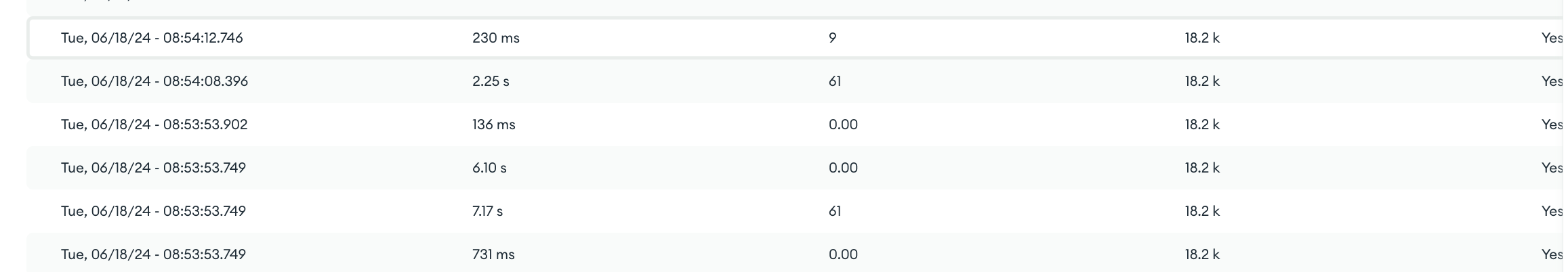Select the 6.10 s duration cell

tap(489, 168)
